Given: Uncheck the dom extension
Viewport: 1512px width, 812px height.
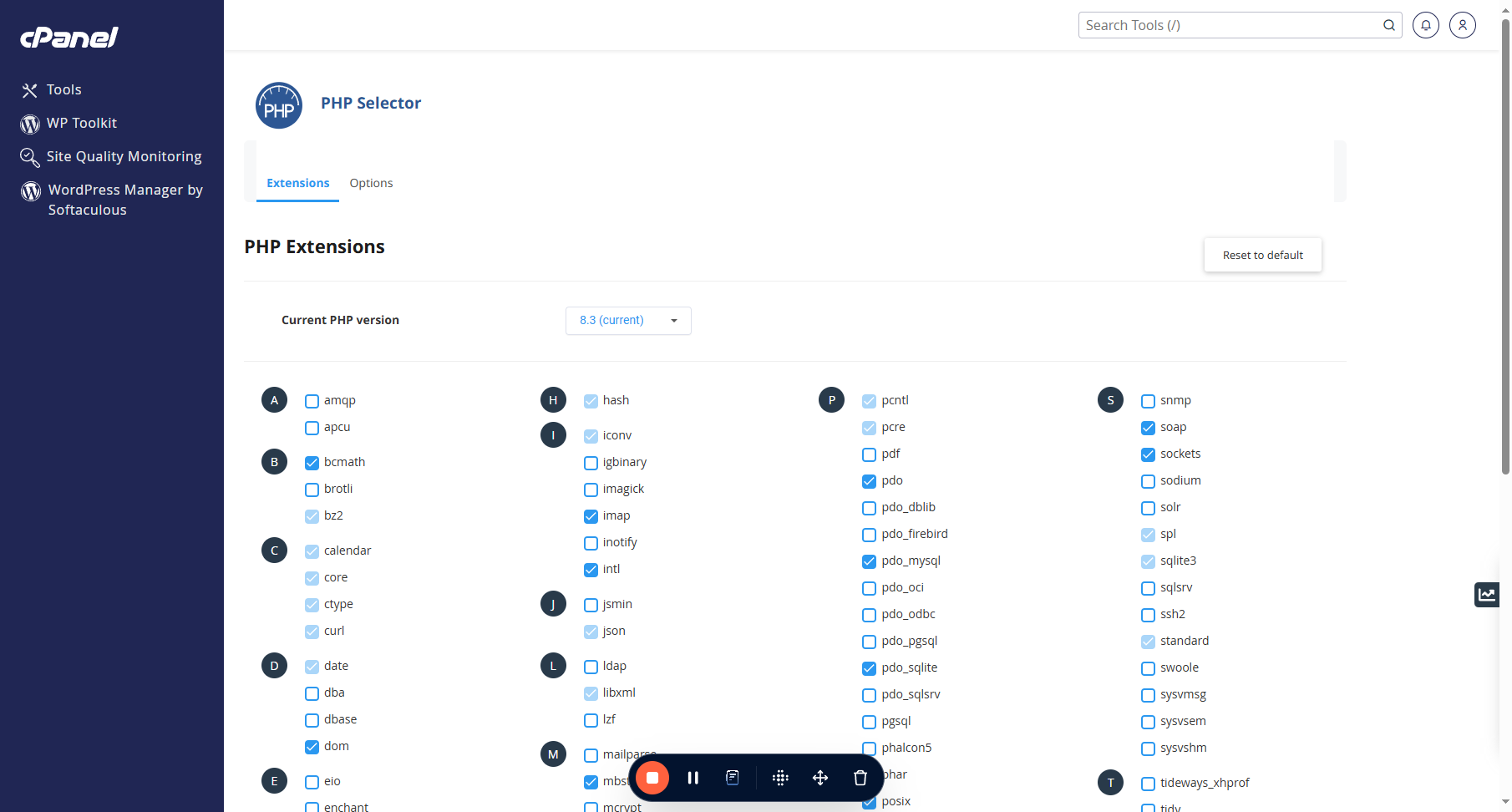Looking at the screenshot, I should point(312,747).
